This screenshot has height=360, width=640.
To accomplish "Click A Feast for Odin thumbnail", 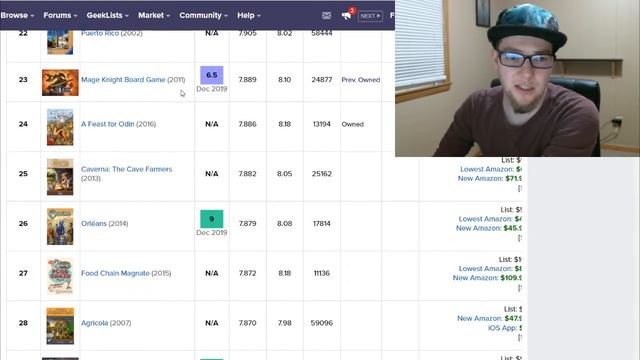I will tap(60, 127).
